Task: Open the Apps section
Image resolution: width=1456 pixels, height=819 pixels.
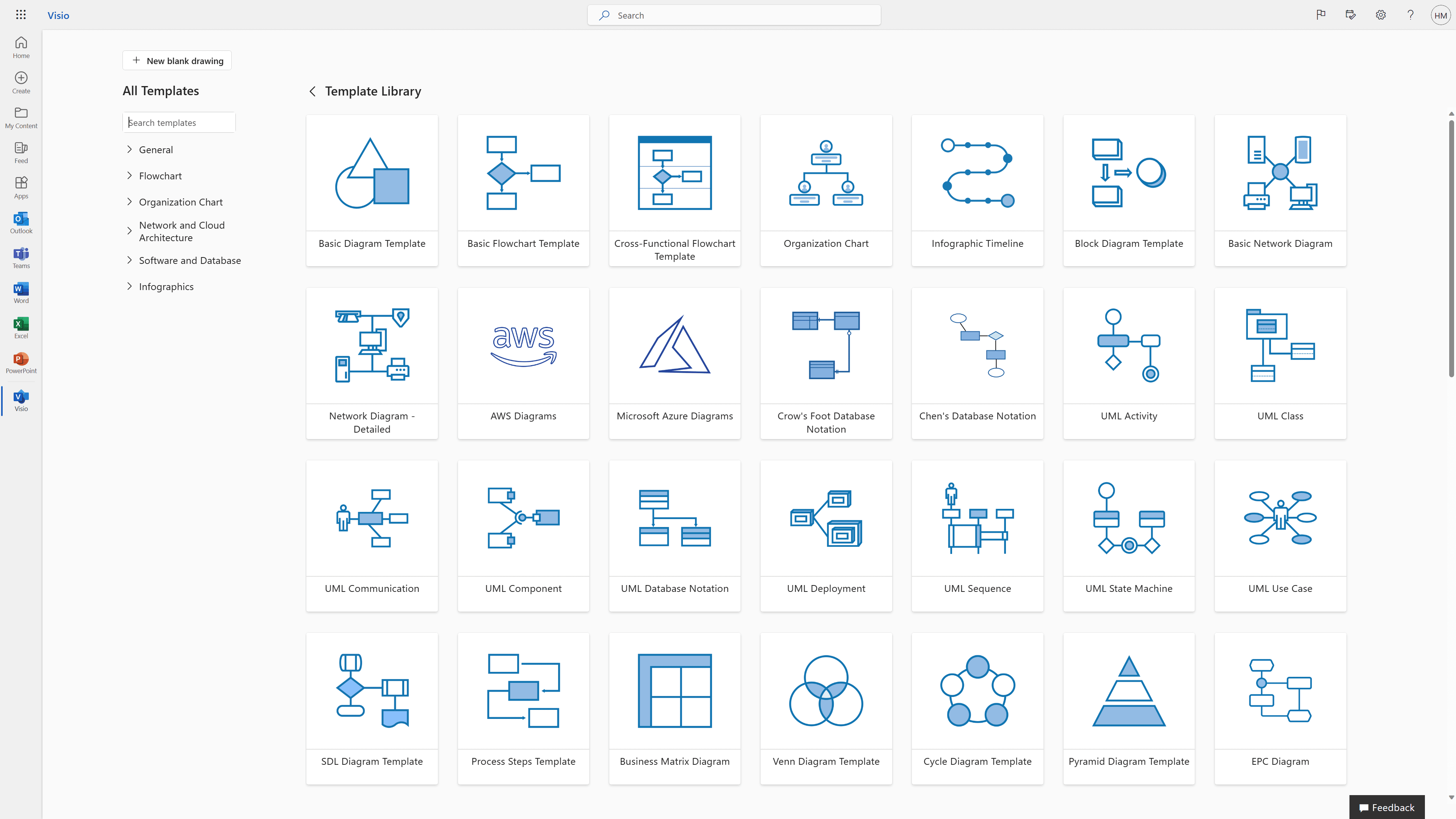Action: point(21,187)
